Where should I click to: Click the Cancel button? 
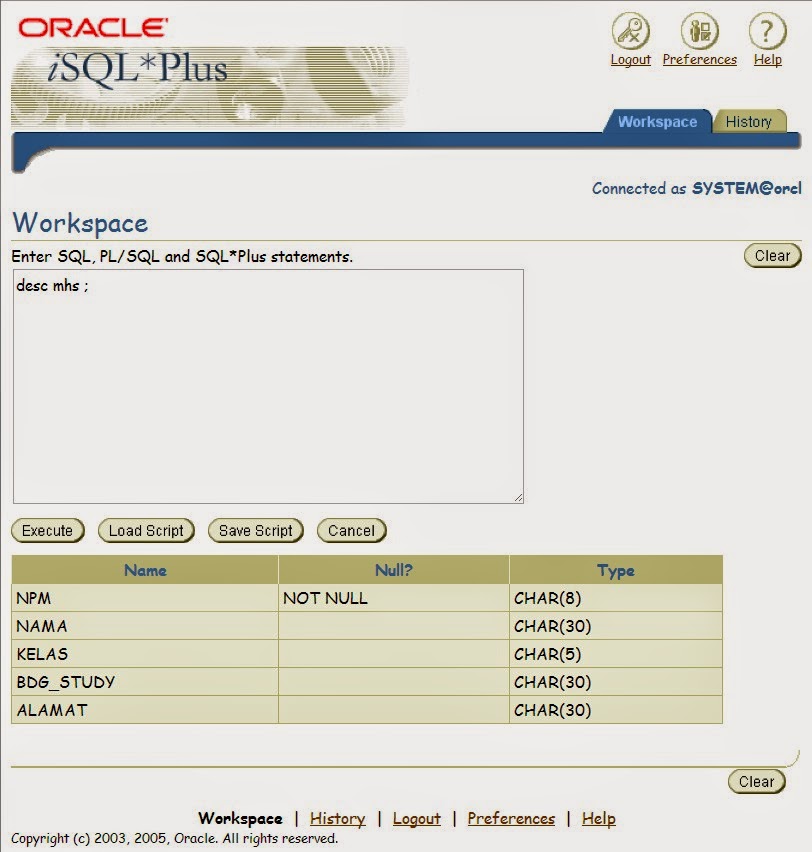(352, 530)
